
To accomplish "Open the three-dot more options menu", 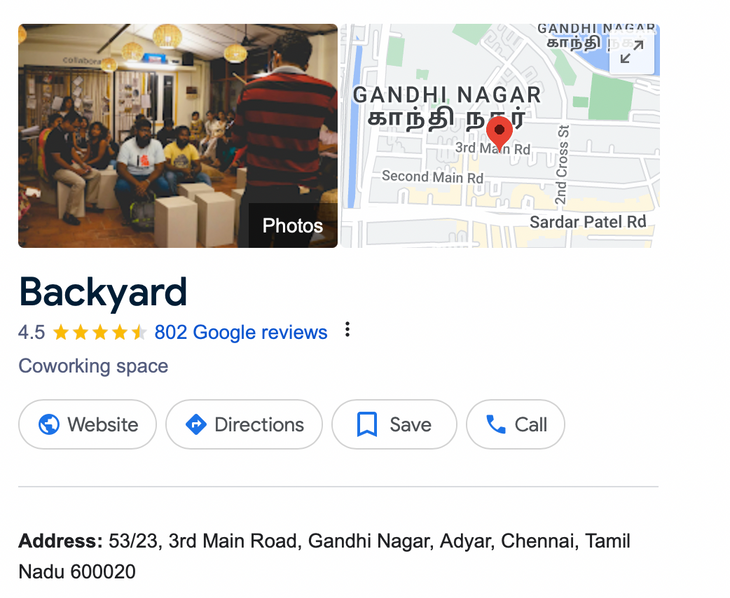I will [347, 329].
